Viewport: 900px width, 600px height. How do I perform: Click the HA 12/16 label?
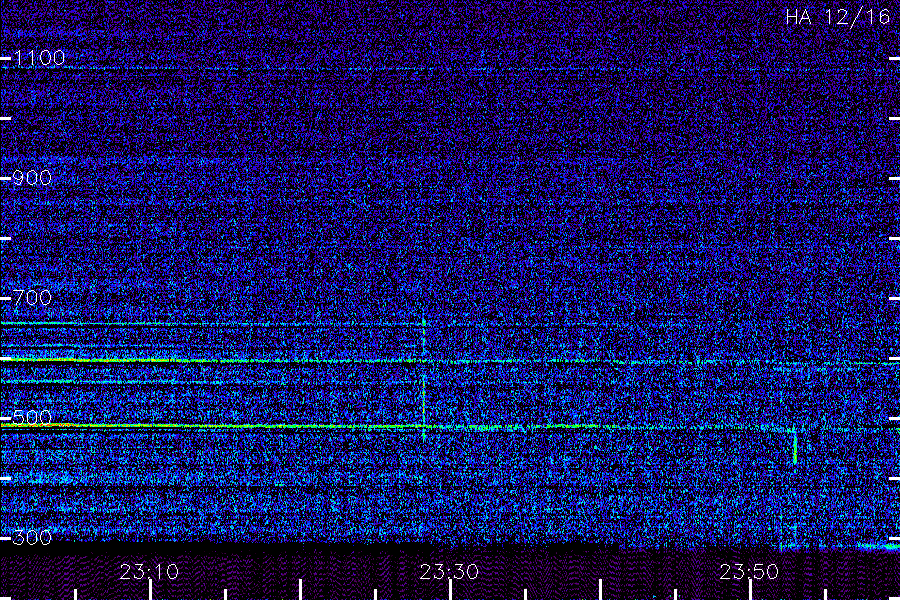pos(837,17)
